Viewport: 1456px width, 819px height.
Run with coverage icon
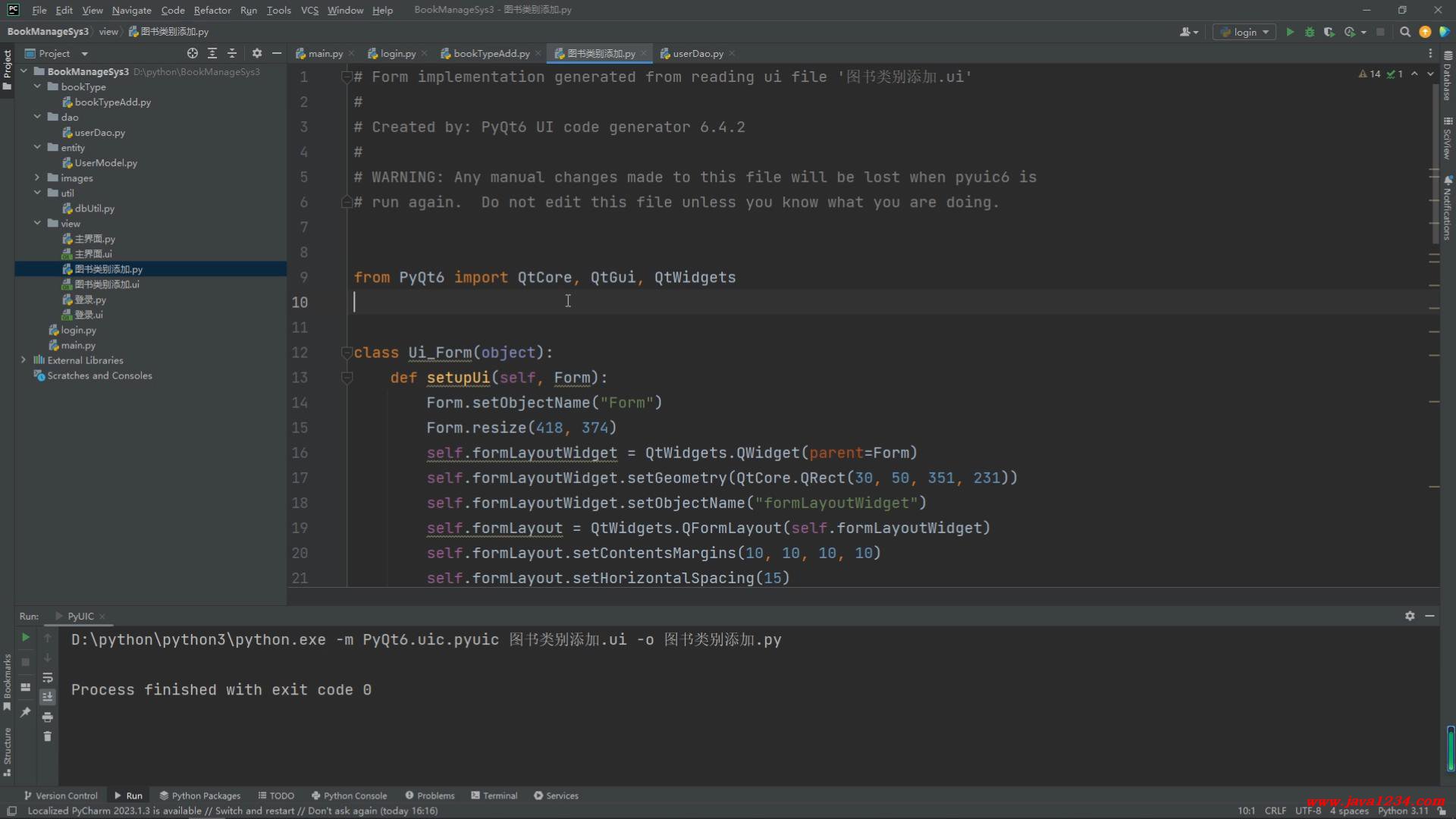[x=1329, y=32]
